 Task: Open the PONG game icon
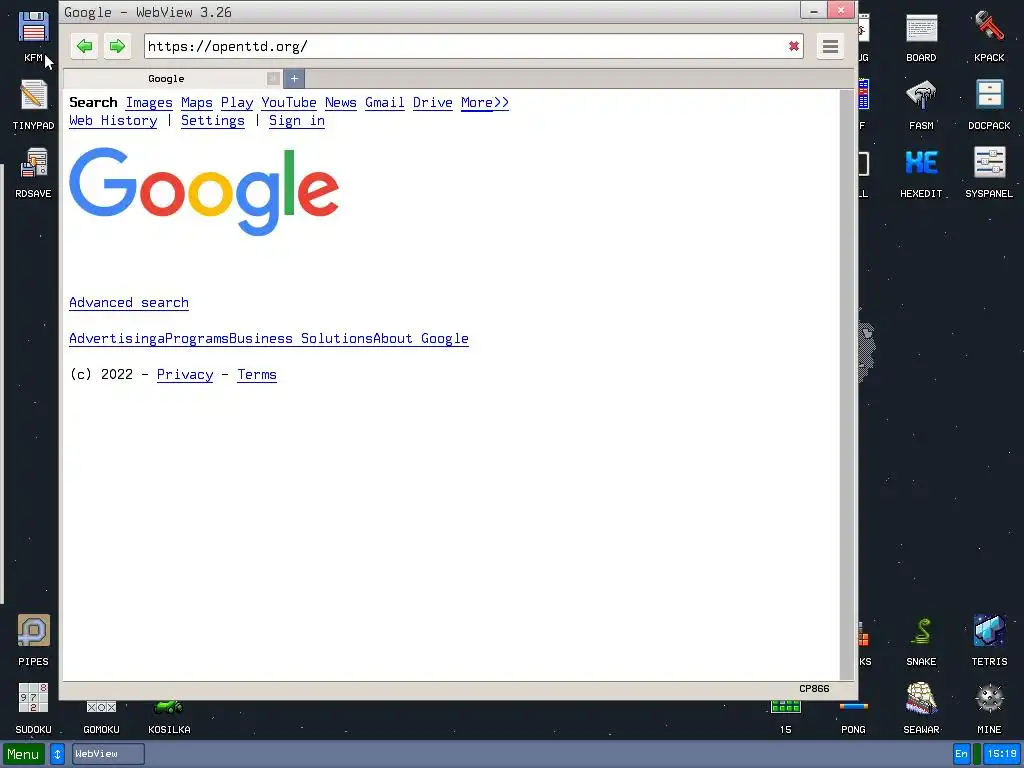[854, 717]
